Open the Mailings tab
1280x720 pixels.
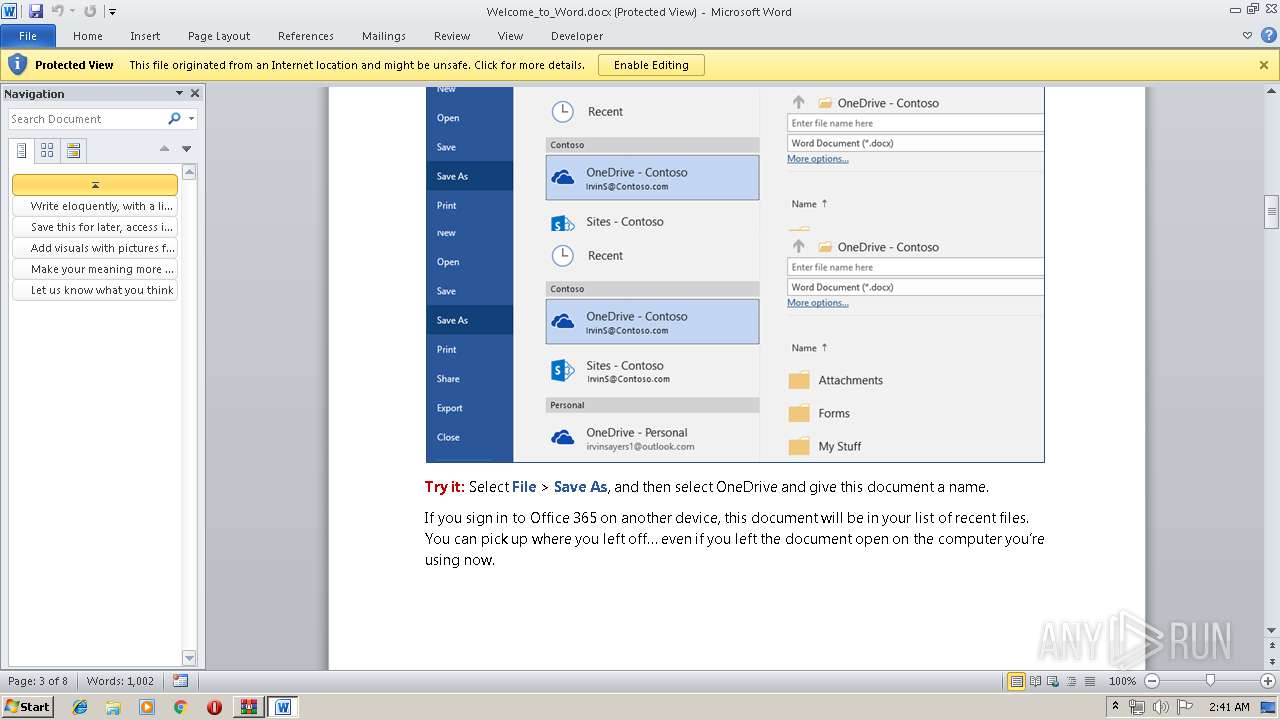click(x=384, y=36)
